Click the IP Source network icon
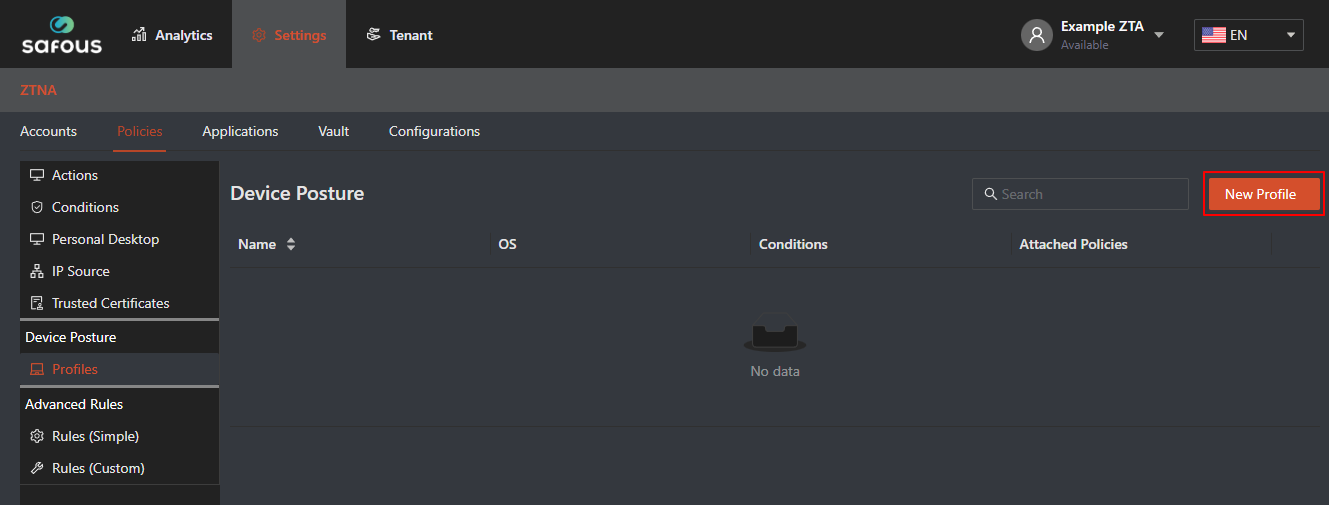1329x505 pixels. [37, 271]
